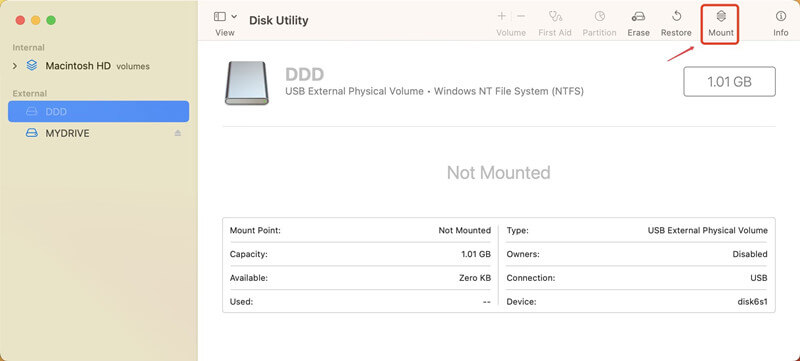The image size is (800, 361).
Task: Click the Erase toolbar icon
Action: [x=638, y=16]
